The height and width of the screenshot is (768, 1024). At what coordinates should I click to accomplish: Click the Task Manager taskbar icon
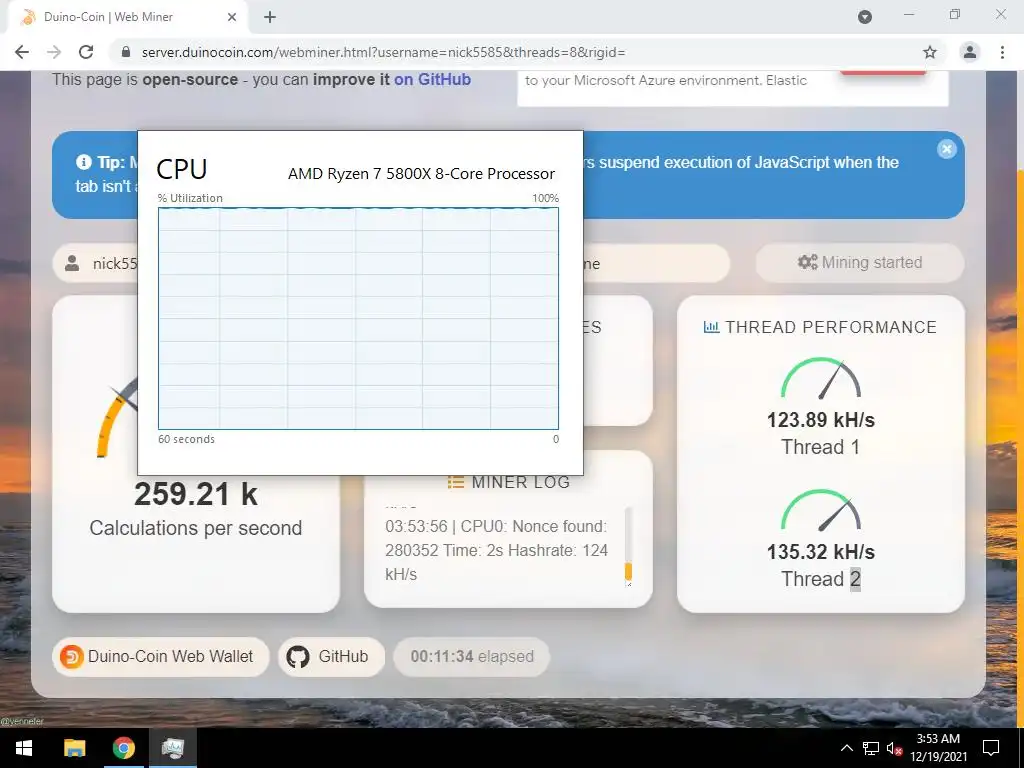[x=172, y=748]
